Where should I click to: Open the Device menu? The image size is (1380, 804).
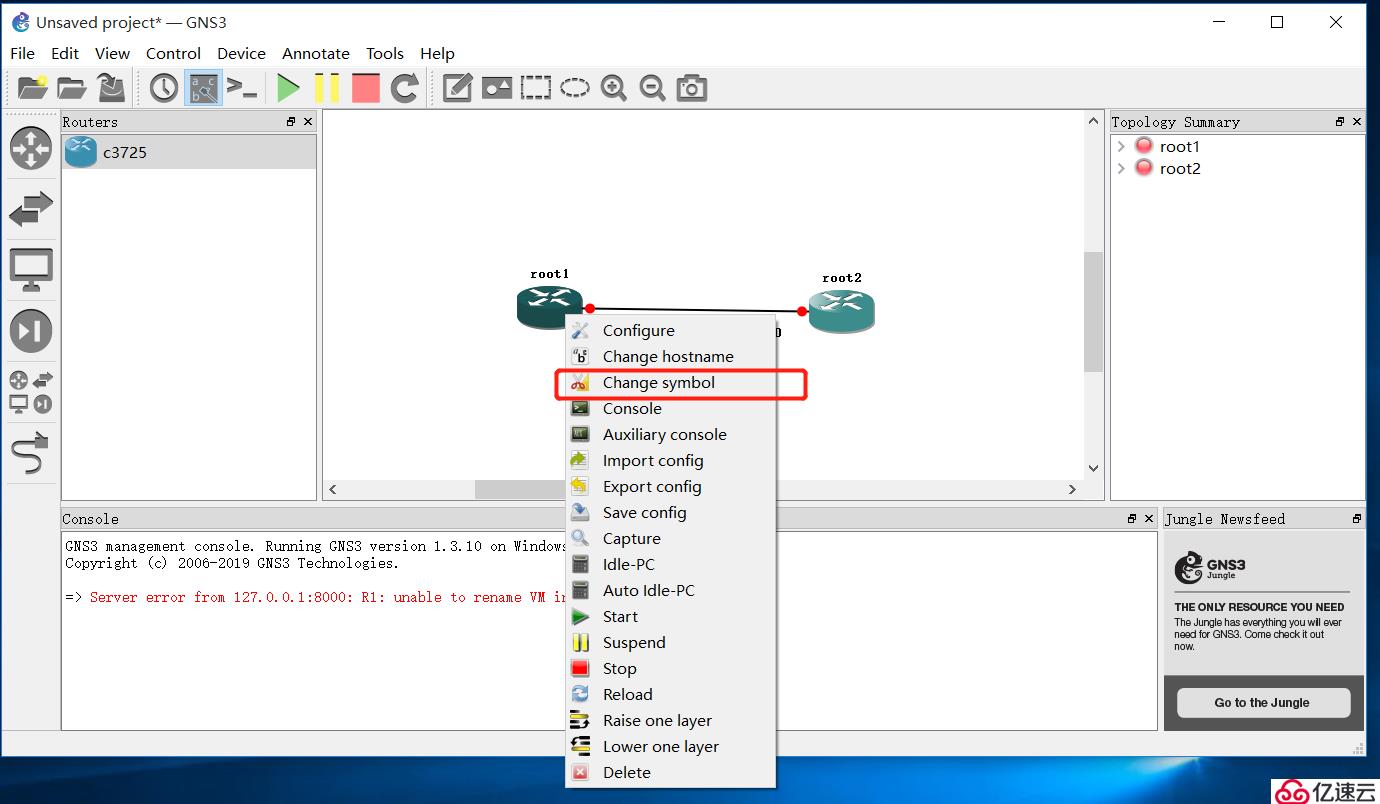click(x=241, y=53)
